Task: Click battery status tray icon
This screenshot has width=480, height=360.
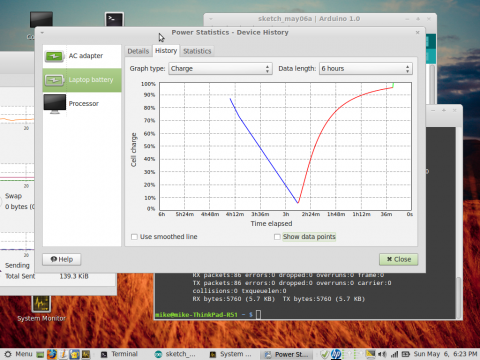Action: [x=406, y=354]
